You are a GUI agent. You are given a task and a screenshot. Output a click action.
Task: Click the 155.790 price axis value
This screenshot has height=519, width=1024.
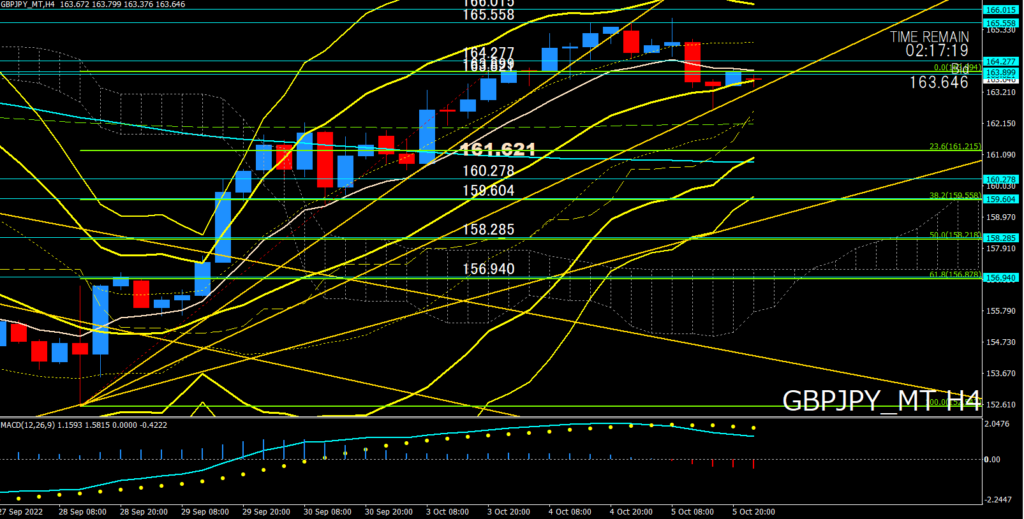pyautogui.click(x=1000, y=311)
